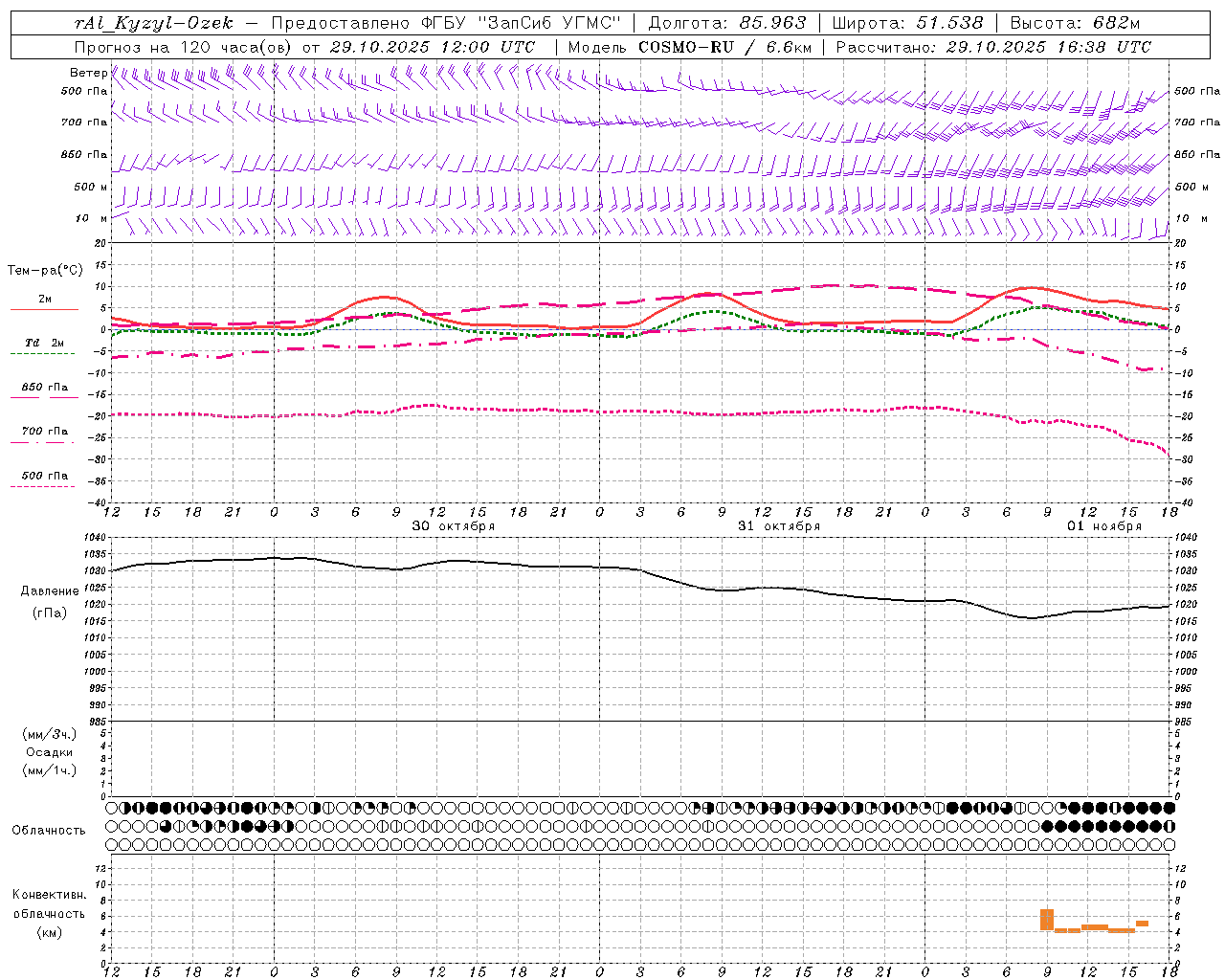
Task: Click '700 гПа' in the temperature legend
Action: tap(45, 432)
